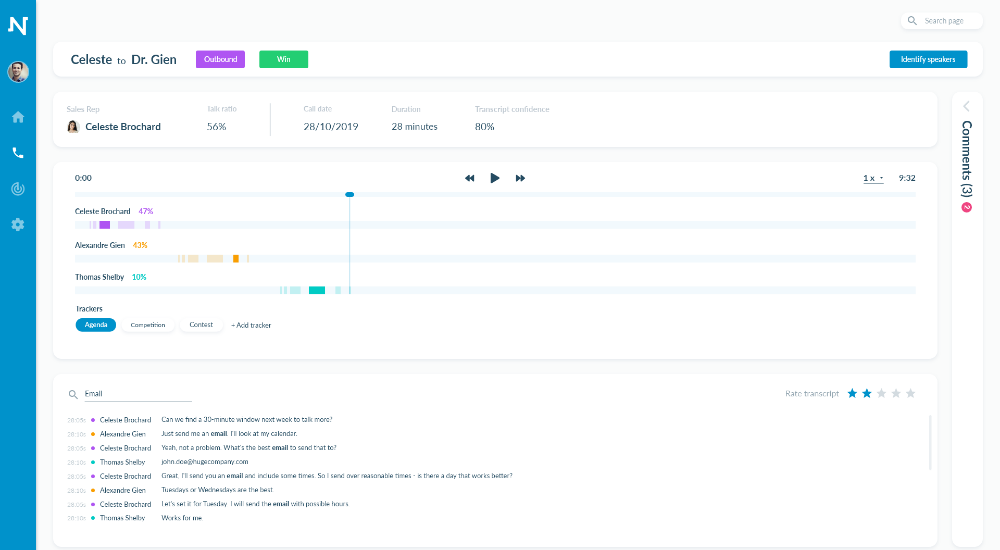Screen dimensions: 1000x550
Task: Open the calls phone icon in the sidebar
Action: (x=18, y=153)
